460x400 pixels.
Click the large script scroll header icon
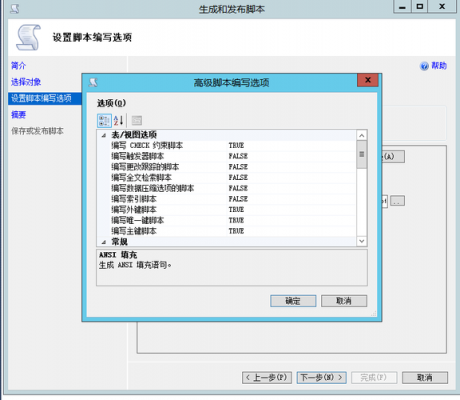tap(28, 37)
